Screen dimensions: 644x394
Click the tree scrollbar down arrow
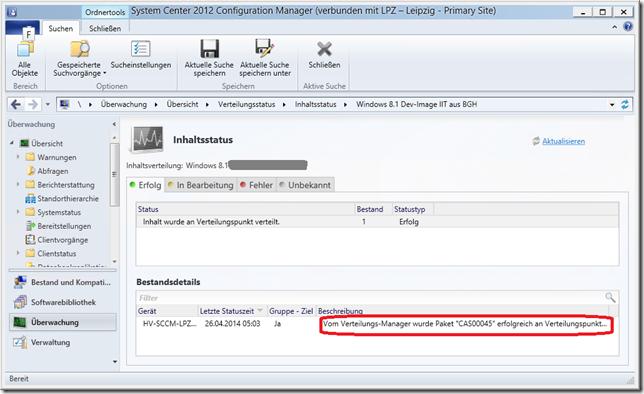[x=115, y=261]
